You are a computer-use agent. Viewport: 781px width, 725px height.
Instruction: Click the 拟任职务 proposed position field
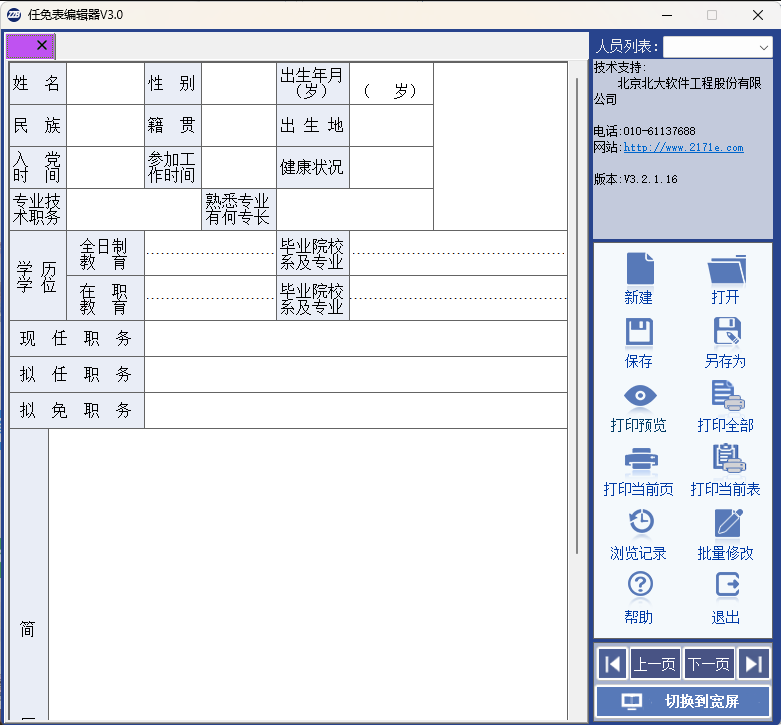356,374
